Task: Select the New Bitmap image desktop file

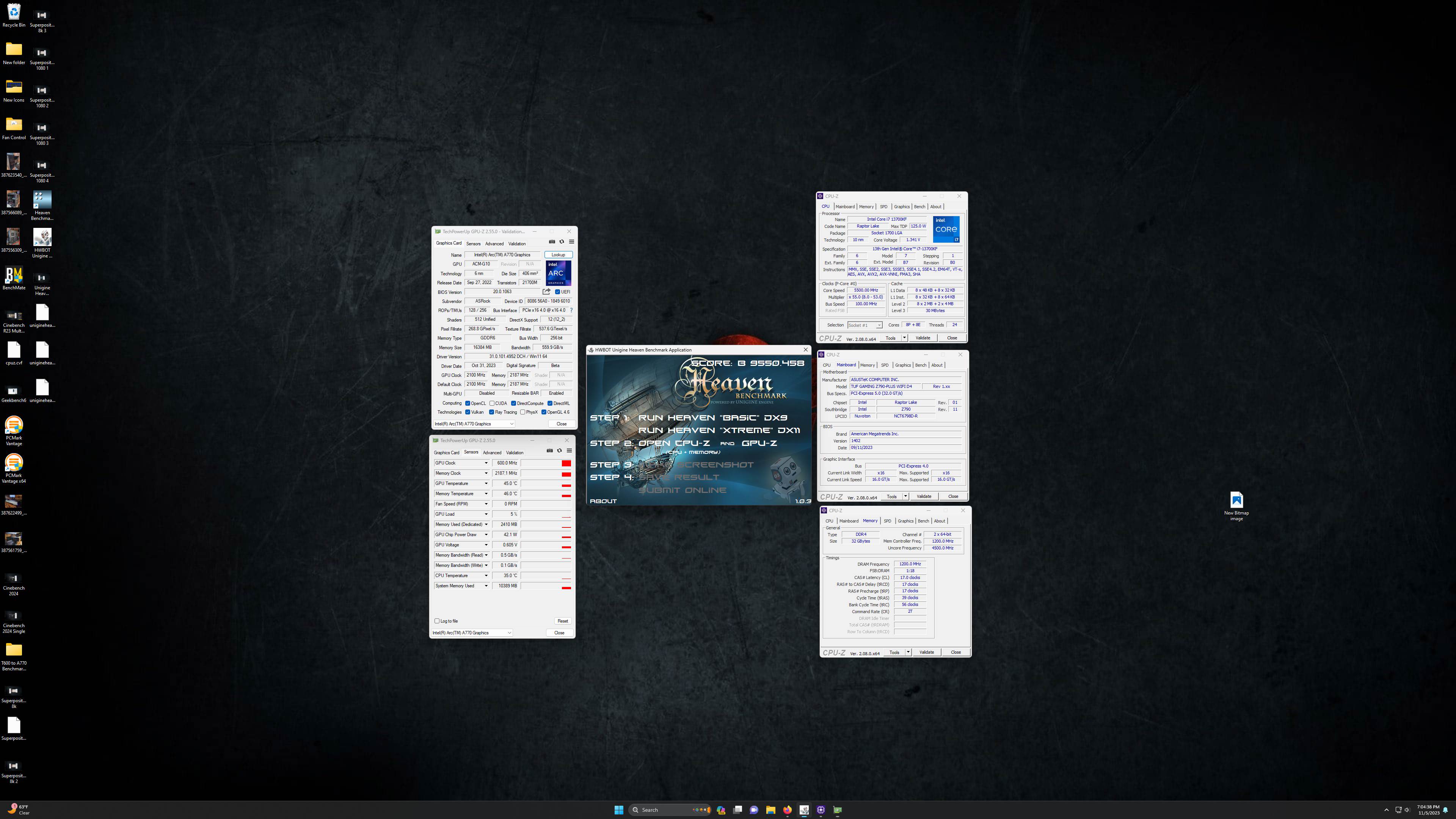Action: tap(1236, 506)
